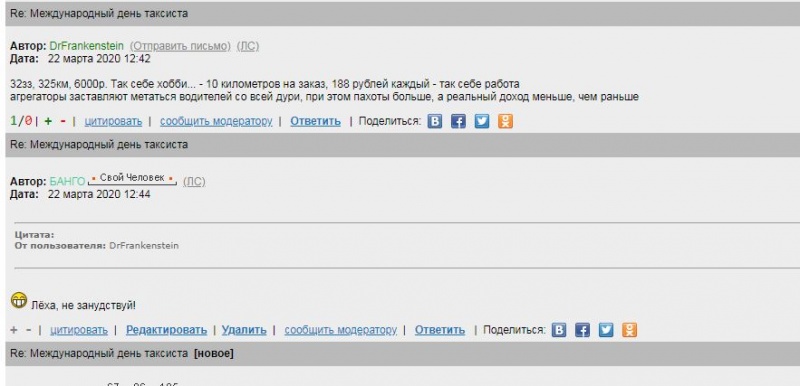This screenshot has height=386, width=800.
Task: Upvote DrFrankenstein's post with green plus
Action: [x=48, y=121]
